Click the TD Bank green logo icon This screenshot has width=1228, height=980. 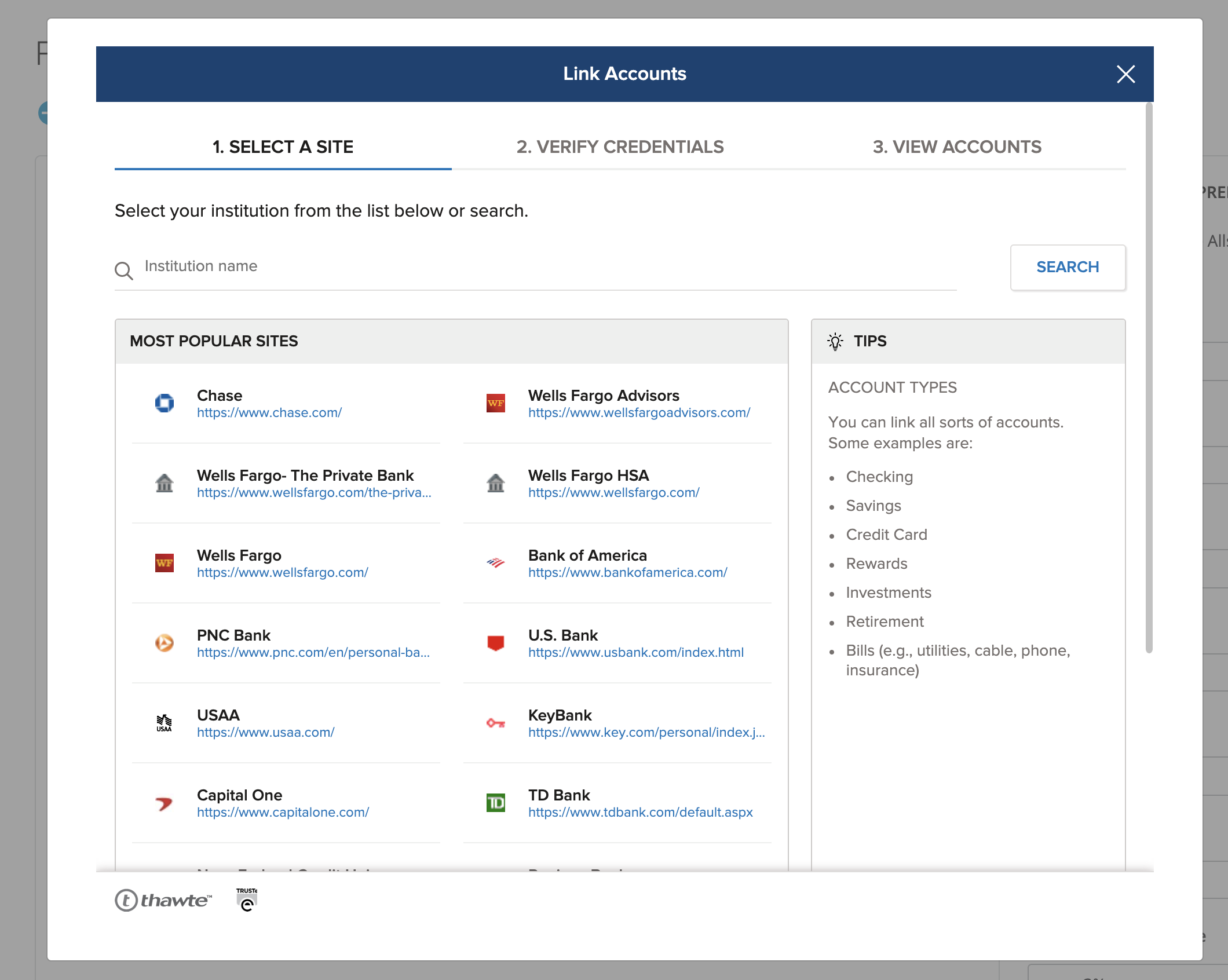(496, 803)
